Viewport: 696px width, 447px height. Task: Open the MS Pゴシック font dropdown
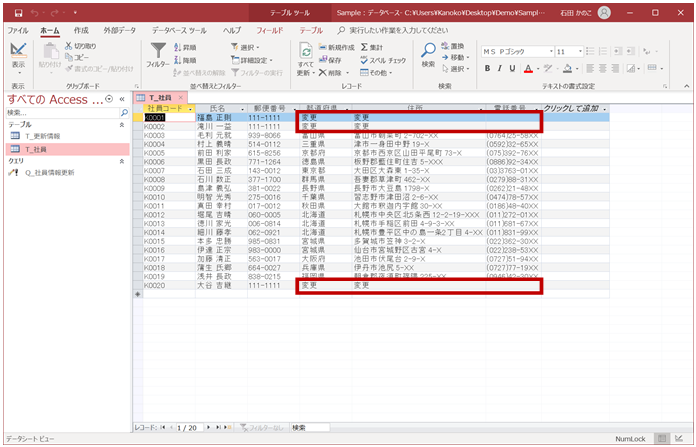550,51
